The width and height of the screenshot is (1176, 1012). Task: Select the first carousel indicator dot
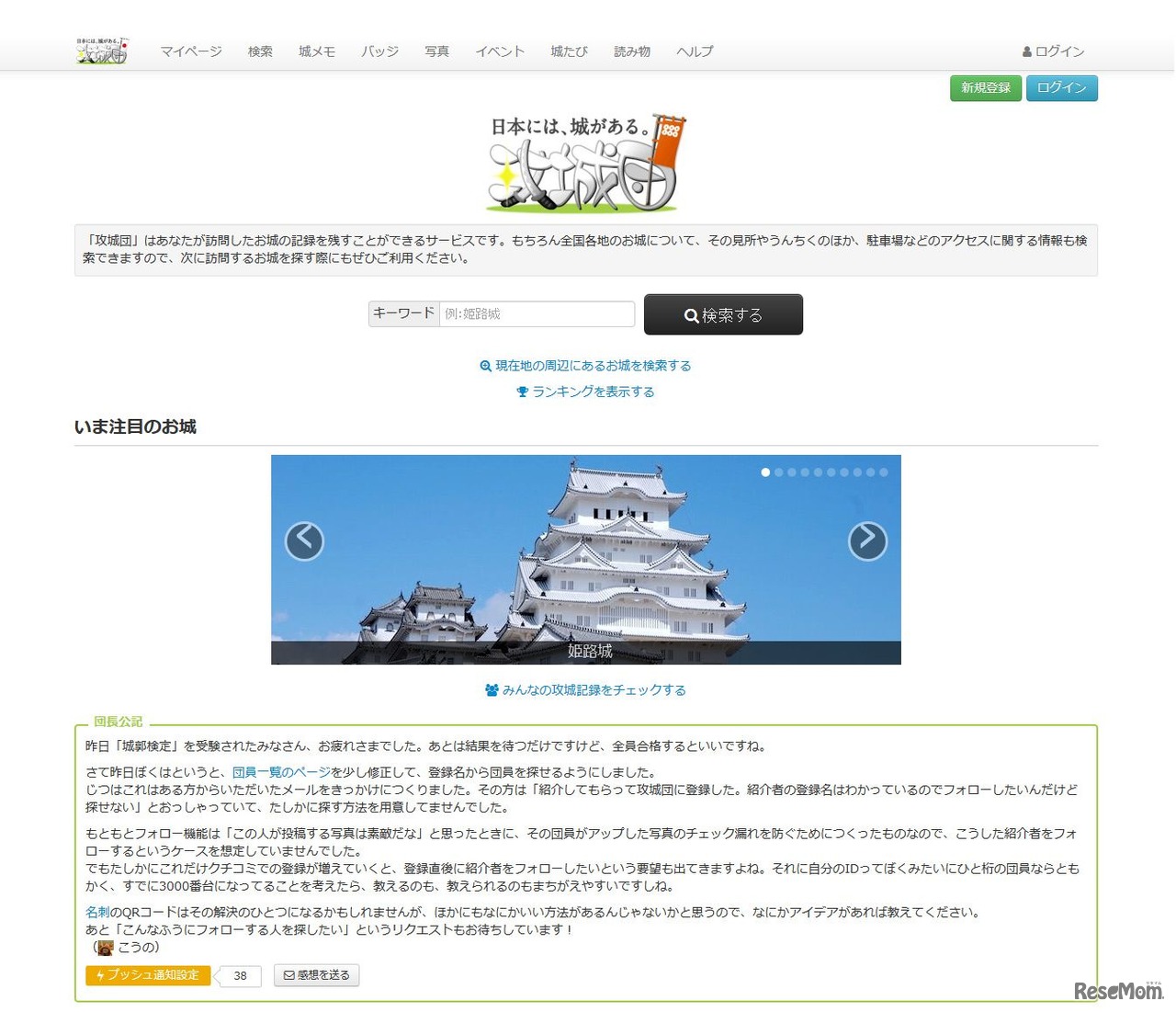(x=765, y=472)
